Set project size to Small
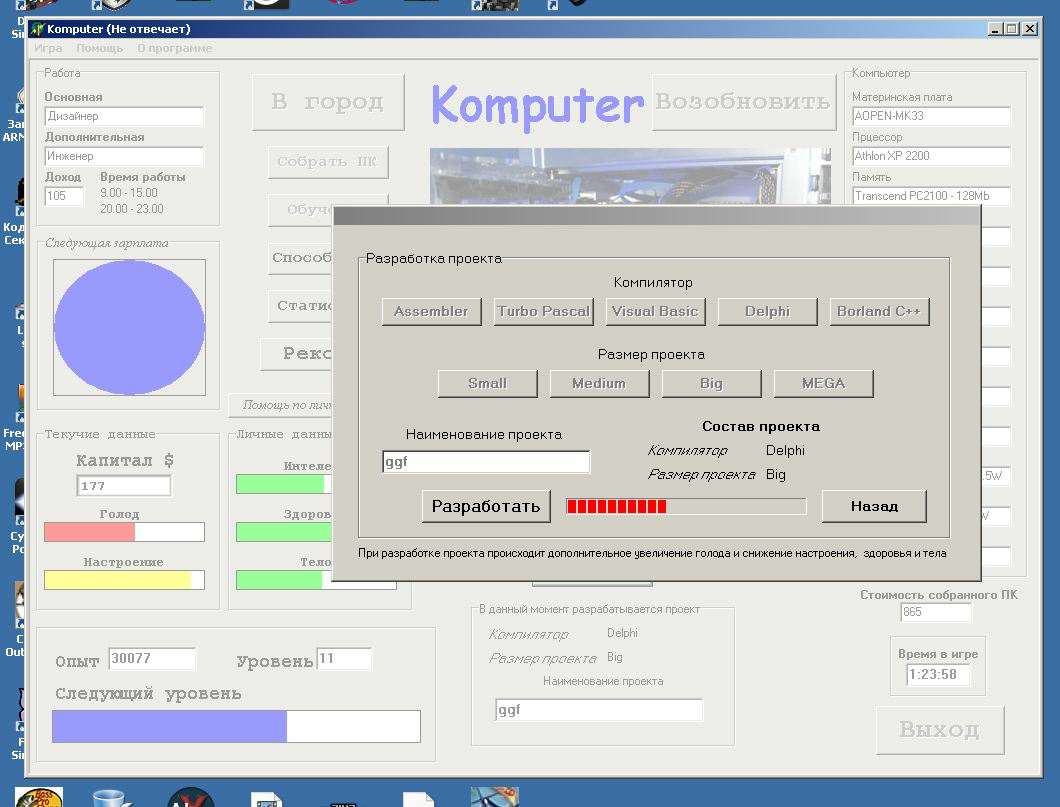Viewport: 1060px width, 807px height. pyautogui.click(x=487, y=383)
